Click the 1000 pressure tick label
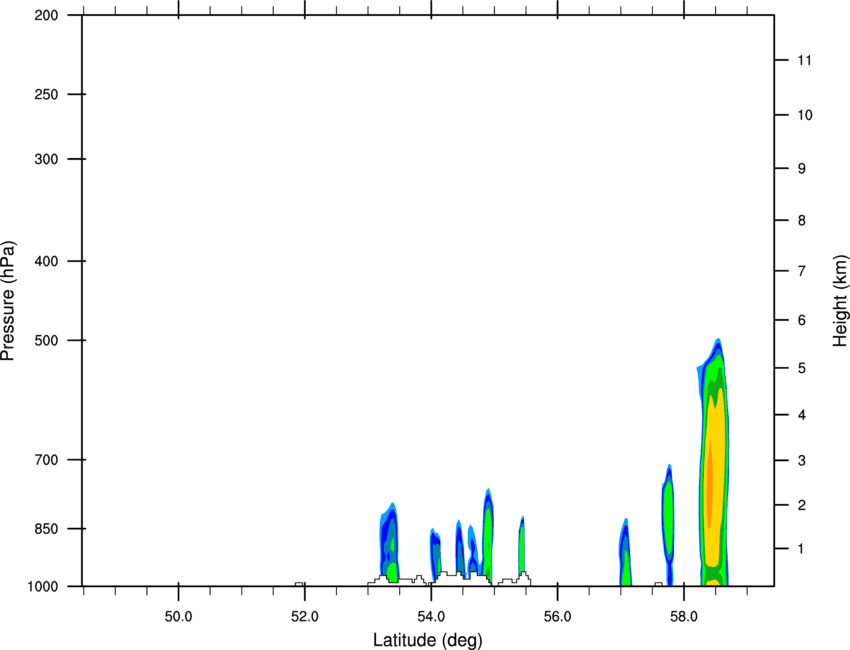The width and height of the screenshot is (850, 650). (42, 586)
